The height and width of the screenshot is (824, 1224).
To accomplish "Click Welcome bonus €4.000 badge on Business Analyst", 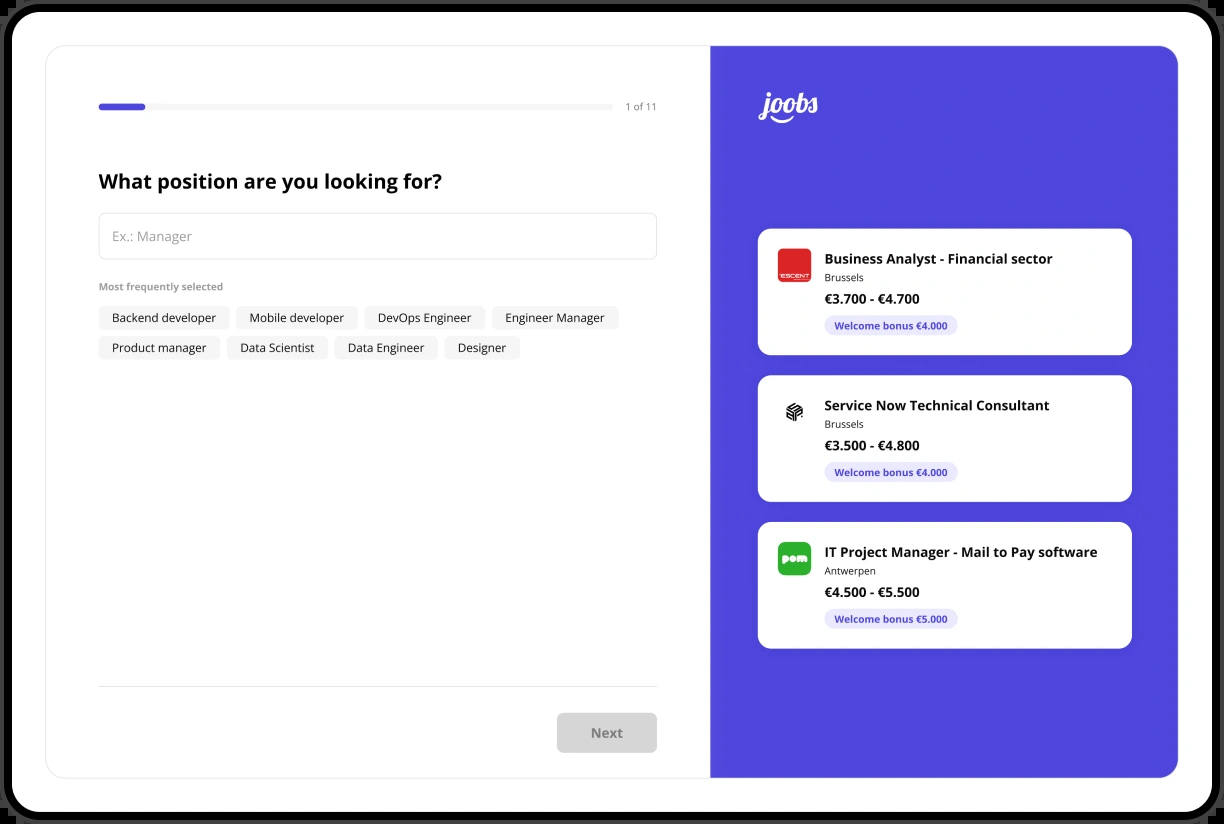I will (x=891, y=326).
